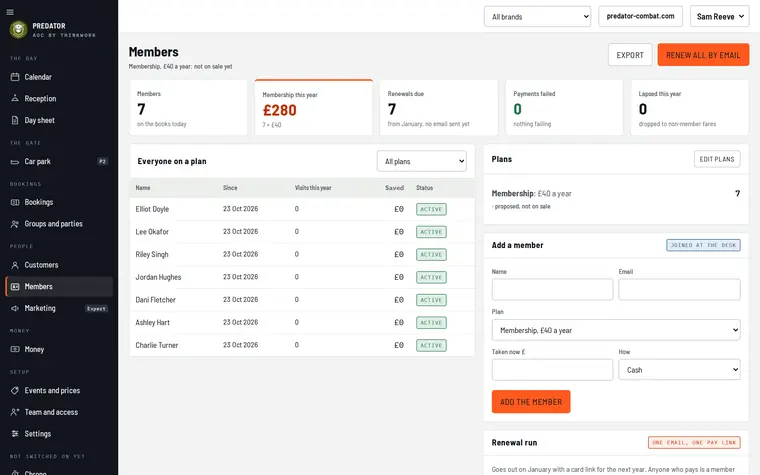Screen dimensions: 760x475
Task: Click the predator-combat.com link button
Action: pyautogui.click(x=640, y=16)
